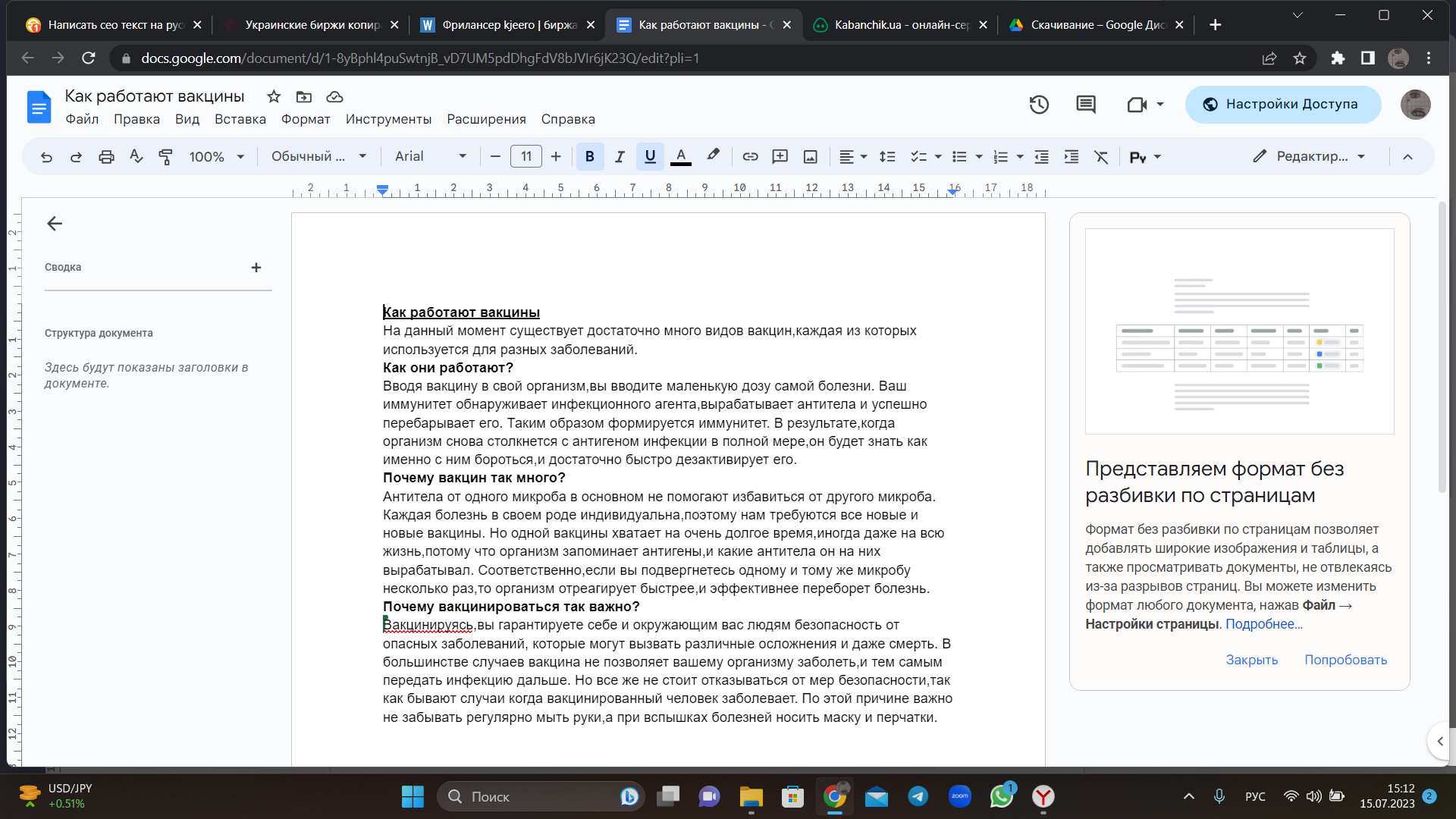Screen dimensions: 1456x819
Task: Expand the paragraph style dropdown
Action: pyautogui.click(x=318, y=156)
